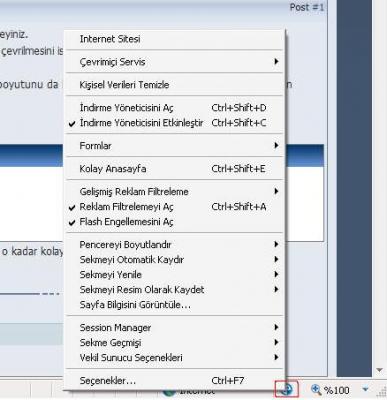Click the scrollbar down arrow
The image size is (387, 400).
[x=379, y=370]
